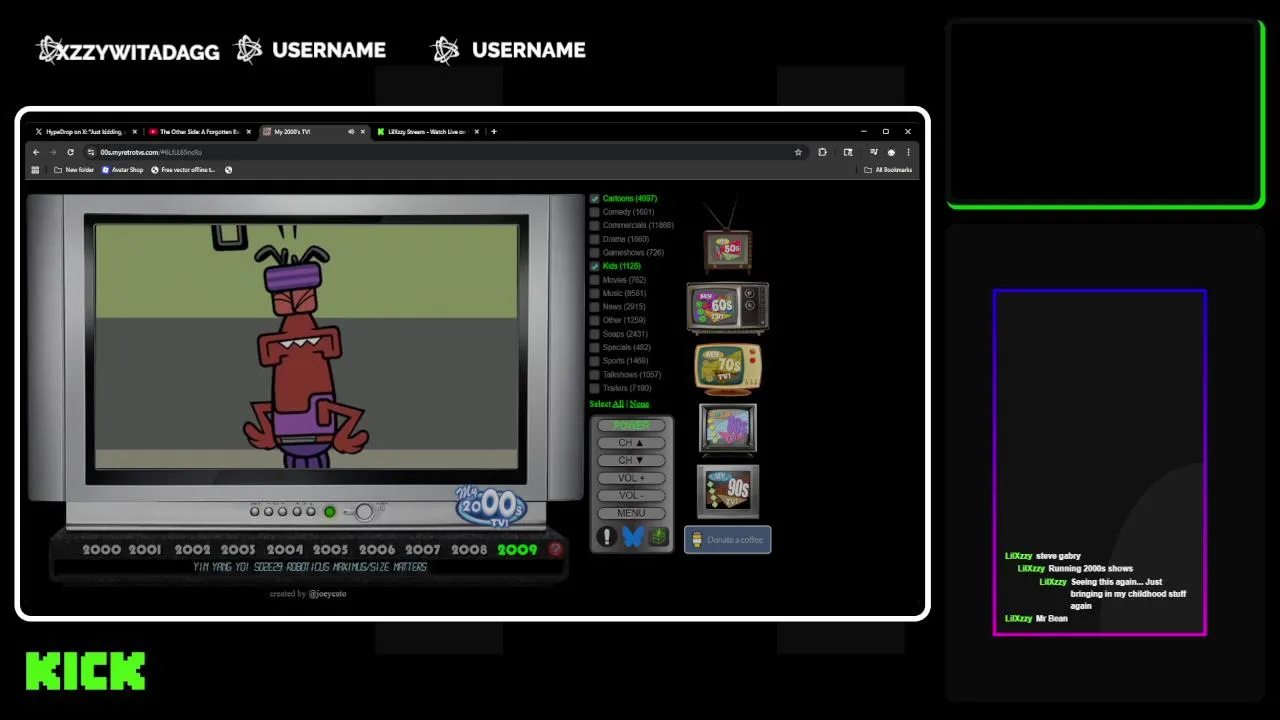The image size is (1280, 720).
Task: Click the CH up button
Action: pos(631,443)
